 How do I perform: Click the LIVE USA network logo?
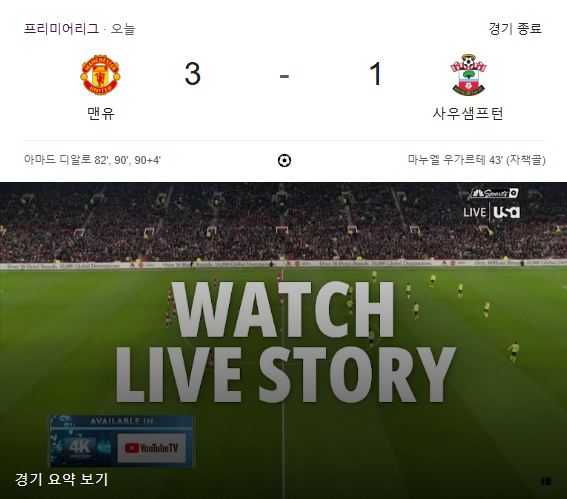pos(492,212)
